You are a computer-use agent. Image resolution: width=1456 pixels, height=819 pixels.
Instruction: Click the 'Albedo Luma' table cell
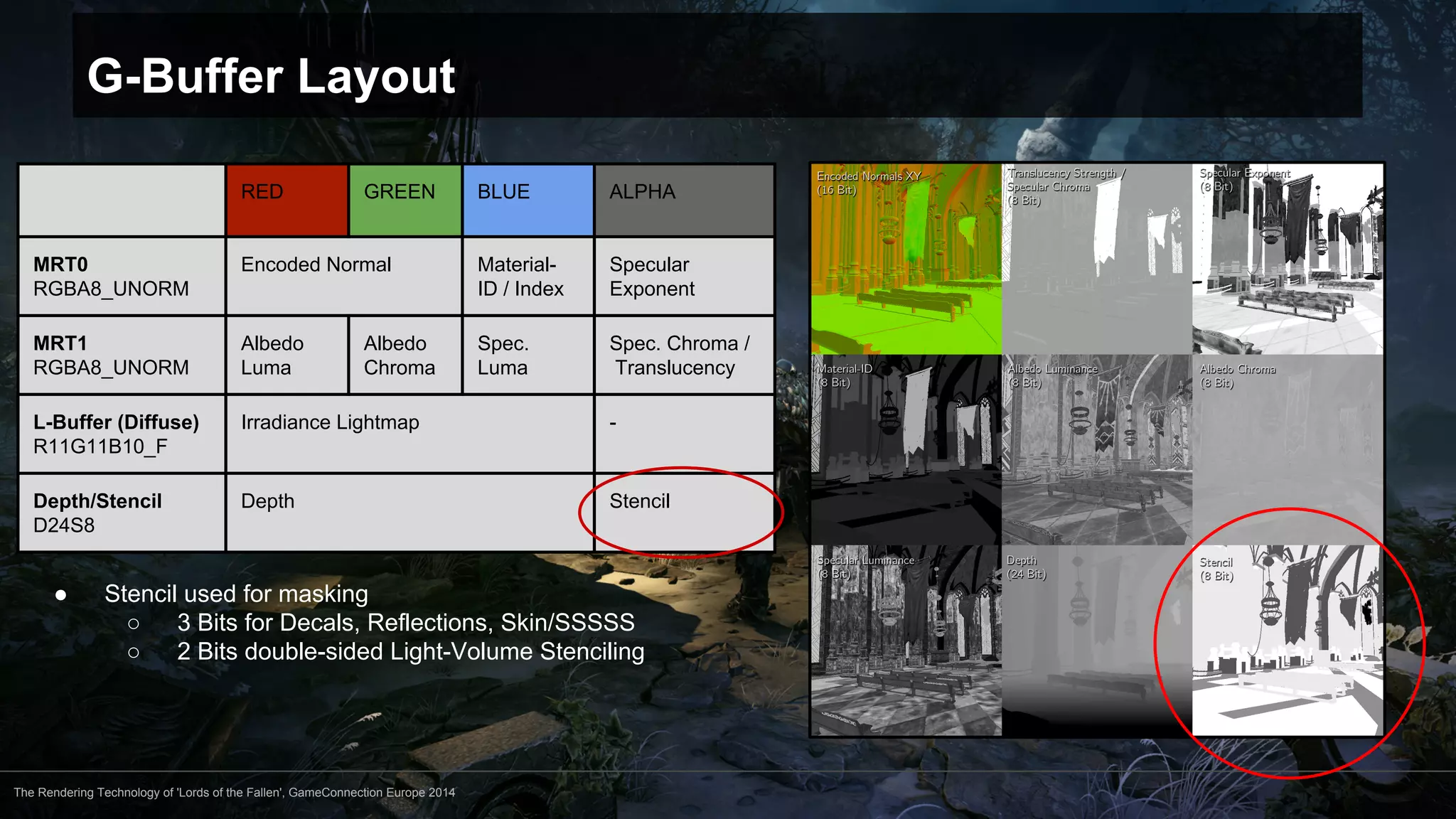(x=287, y=355)
